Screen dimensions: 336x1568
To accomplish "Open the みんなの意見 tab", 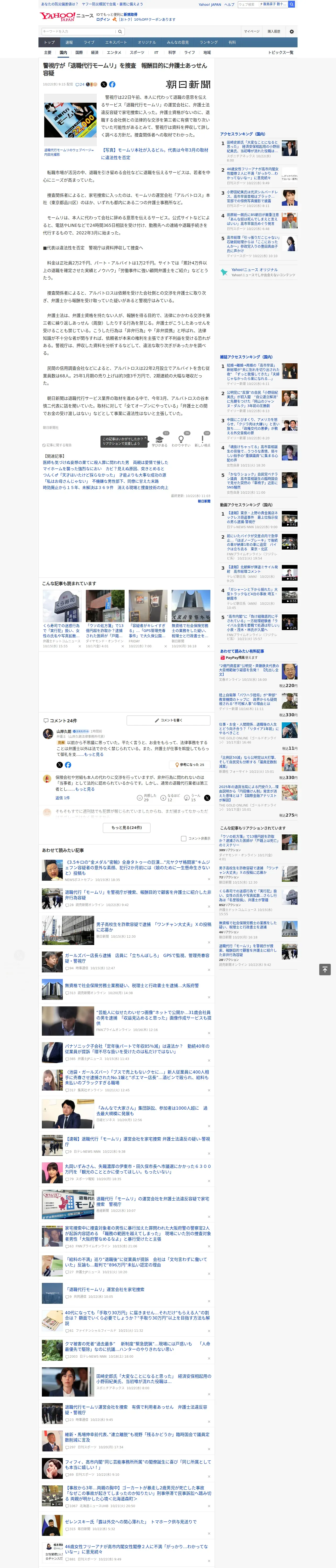I will [x=178, y=43].
